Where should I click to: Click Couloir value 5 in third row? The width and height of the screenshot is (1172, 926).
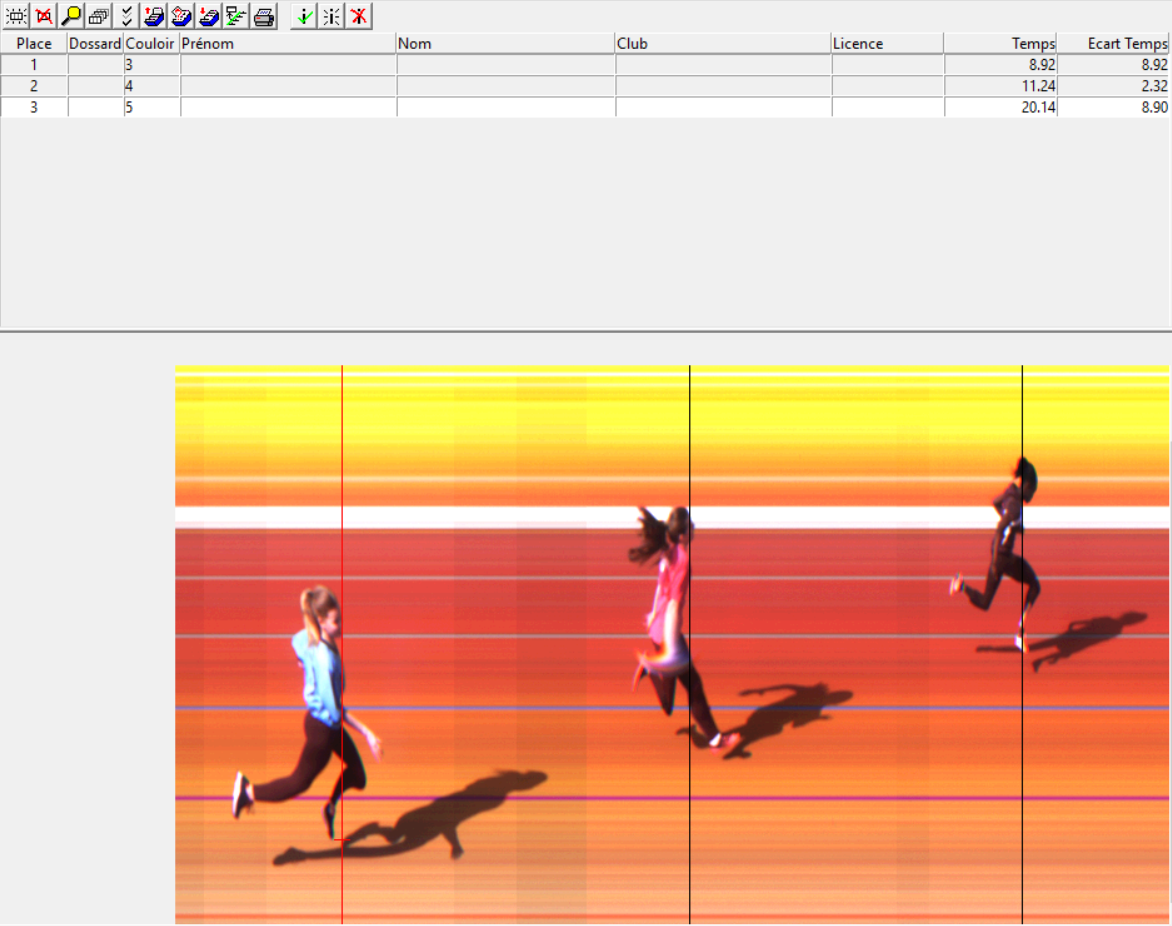pyautogui.click(x=152, y=107)
